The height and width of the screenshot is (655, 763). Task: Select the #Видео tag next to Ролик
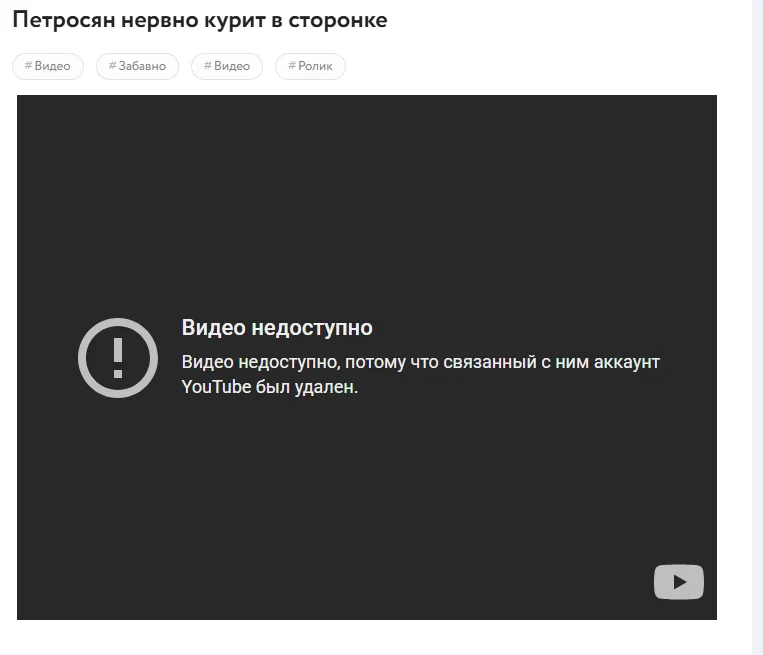click(227, 66)
